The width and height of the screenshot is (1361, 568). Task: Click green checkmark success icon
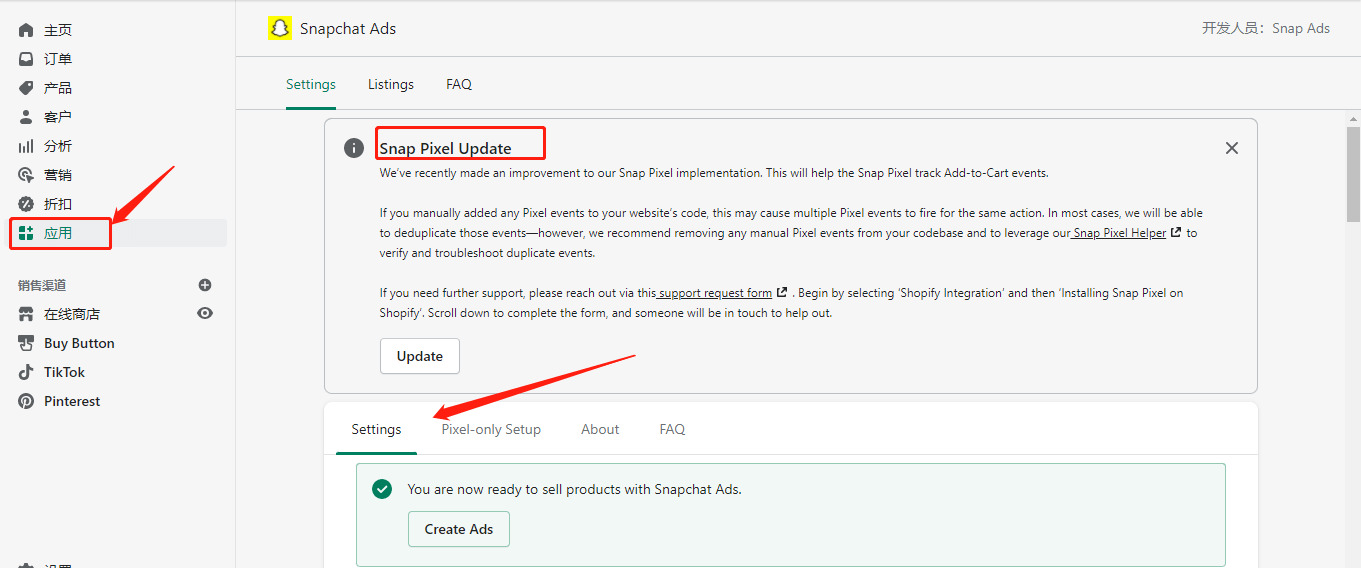(382, 489)
